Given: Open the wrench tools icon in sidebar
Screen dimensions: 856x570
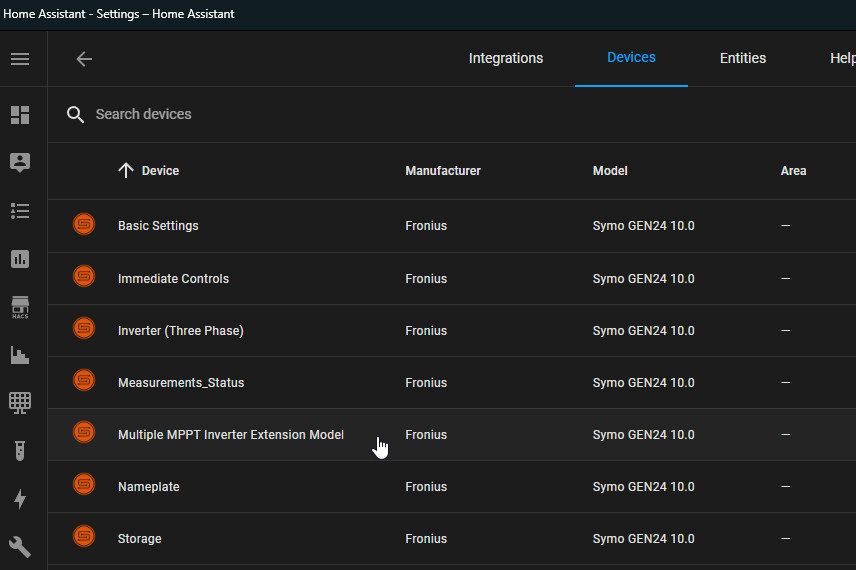Looking at the screenshot, I should tap(20, 546).
